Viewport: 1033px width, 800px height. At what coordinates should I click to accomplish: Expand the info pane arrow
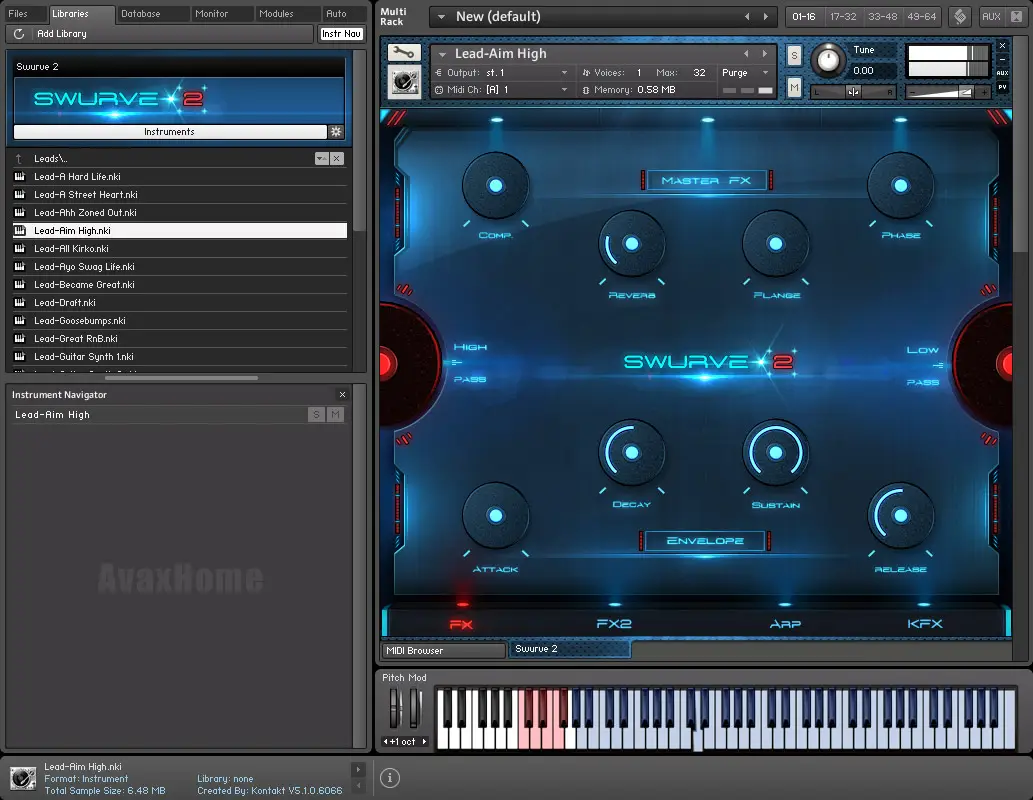click(x=358, y=769)
